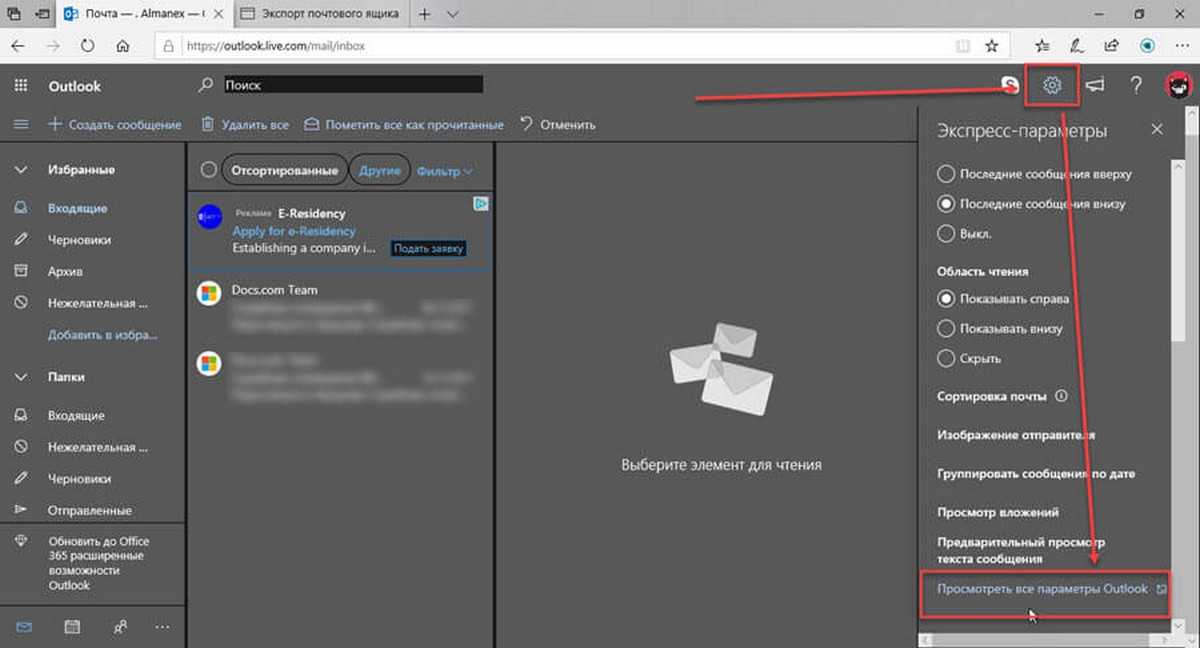Click 'Просмотреть все параметры Outlook' link
1200x648 pixels.
(1042, 589)
